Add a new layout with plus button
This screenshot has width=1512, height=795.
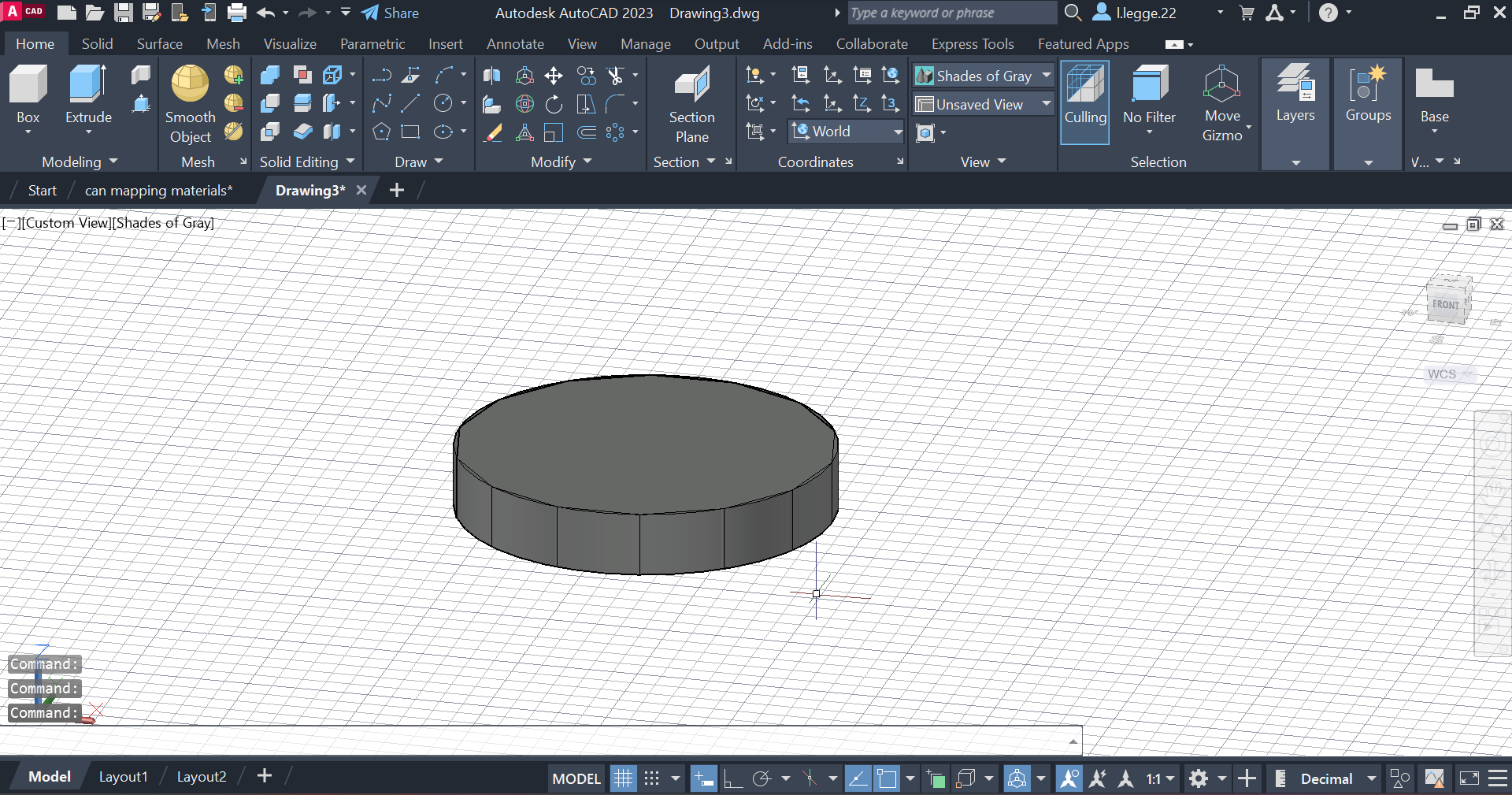pyautogui.click(x=265, y=776)
